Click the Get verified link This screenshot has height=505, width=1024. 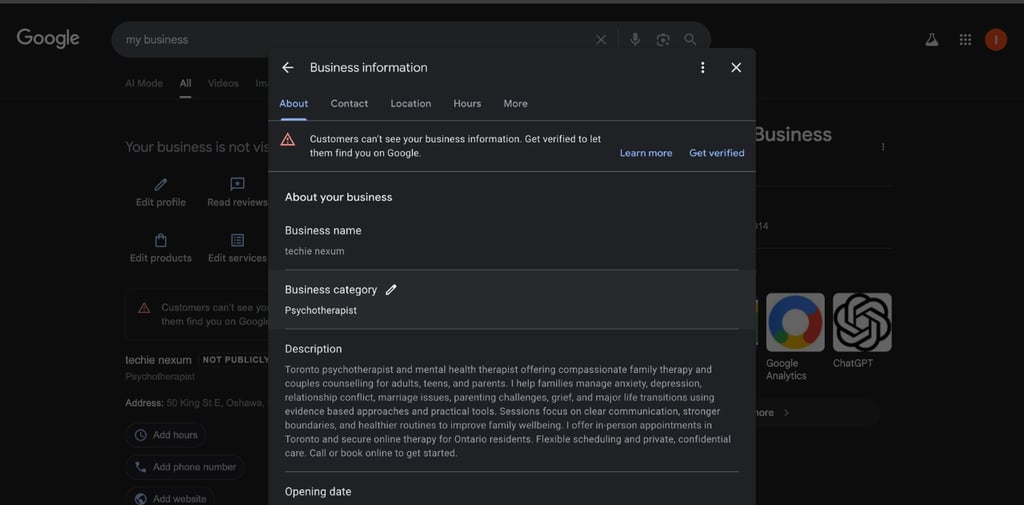[x=717, y=153]
